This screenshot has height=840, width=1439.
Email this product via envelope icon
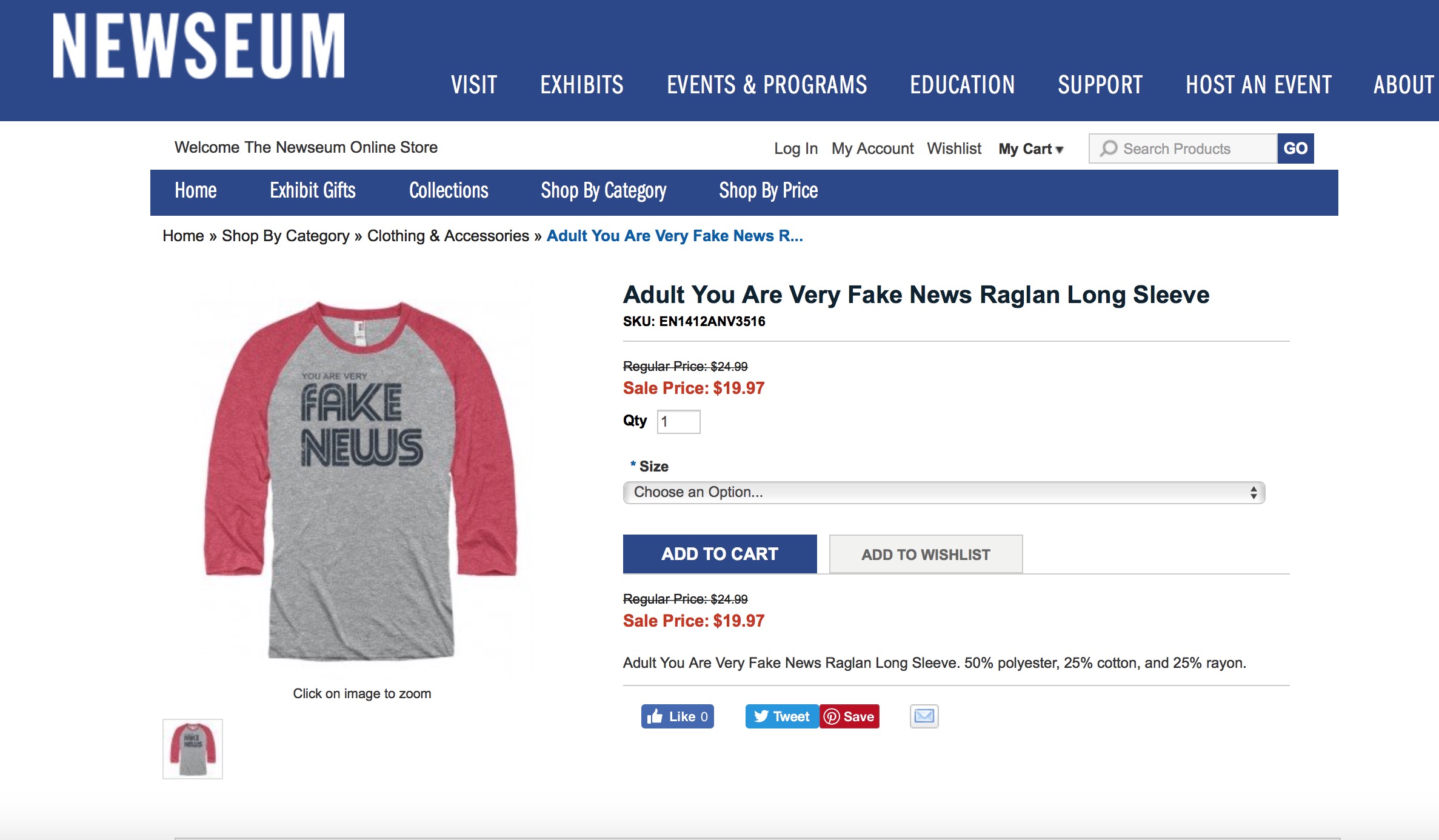[x=924, y=716]
